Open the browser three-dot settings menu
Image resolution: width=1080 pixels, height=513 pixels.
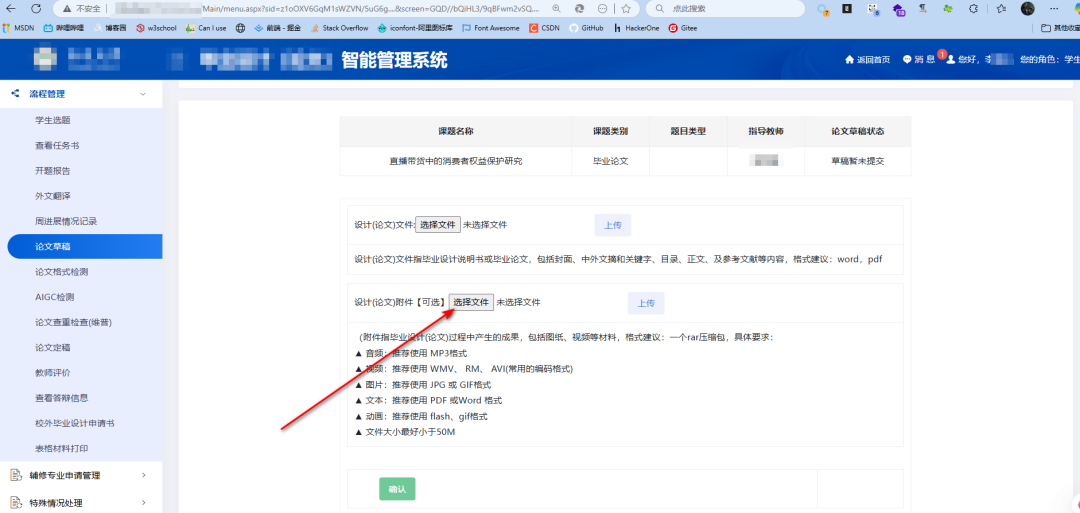tap(1056, 9)
